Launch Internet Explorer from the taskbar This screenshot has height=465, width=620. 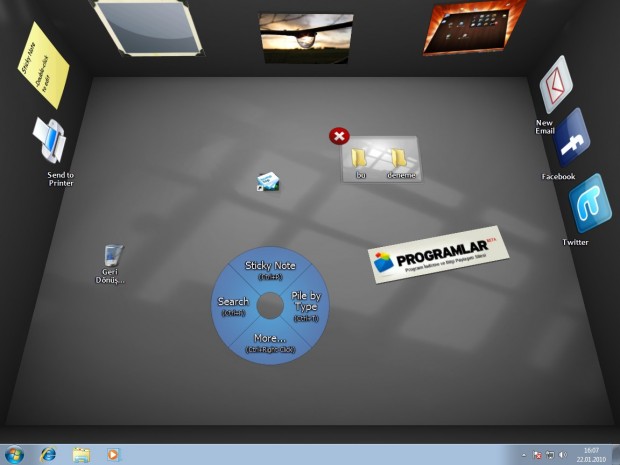[48, 454]
